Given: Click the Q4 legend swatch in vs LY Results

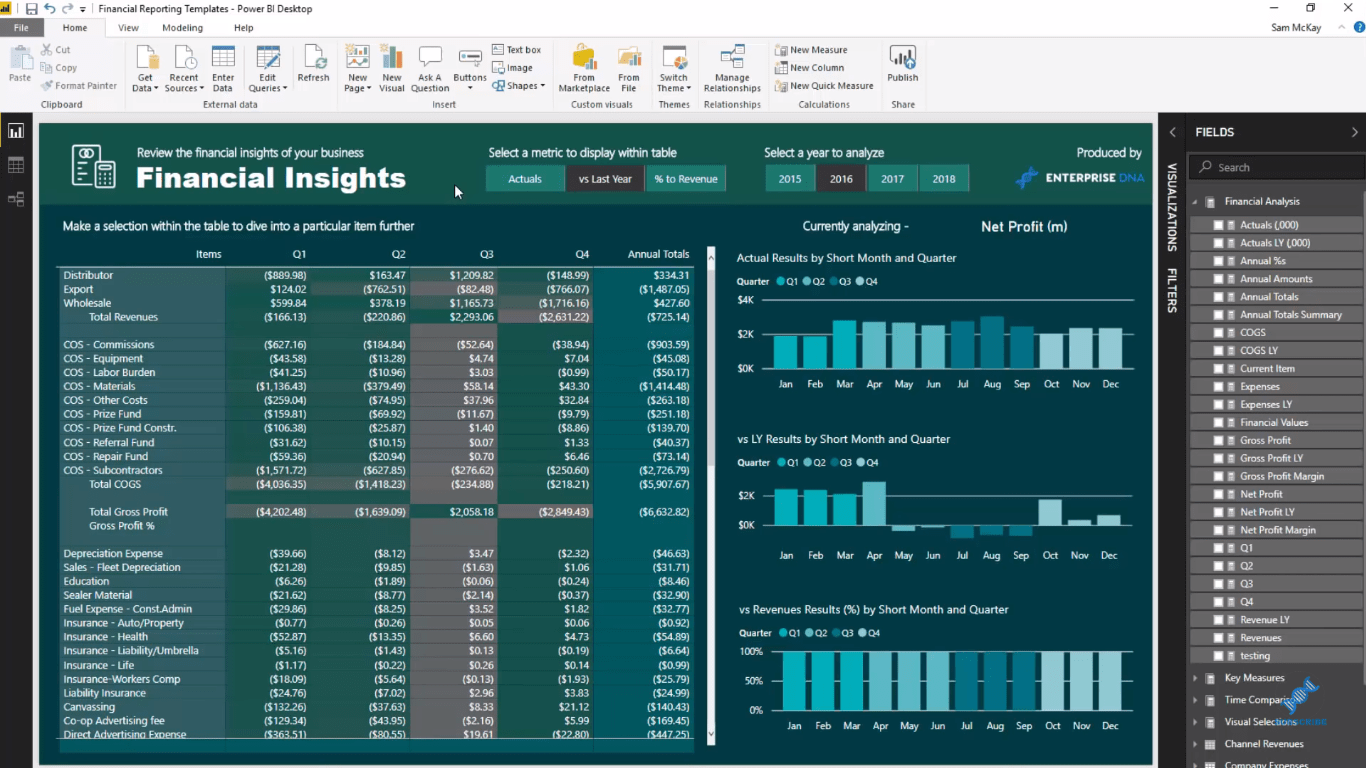Looking at the screenshot, I should (x=860, y=463).
